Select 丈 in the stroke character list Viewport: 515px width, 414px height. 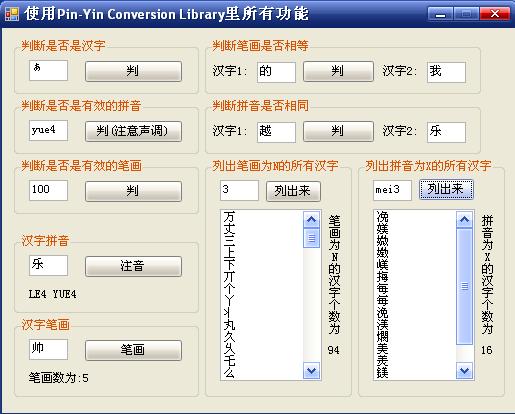click(229, 228)
